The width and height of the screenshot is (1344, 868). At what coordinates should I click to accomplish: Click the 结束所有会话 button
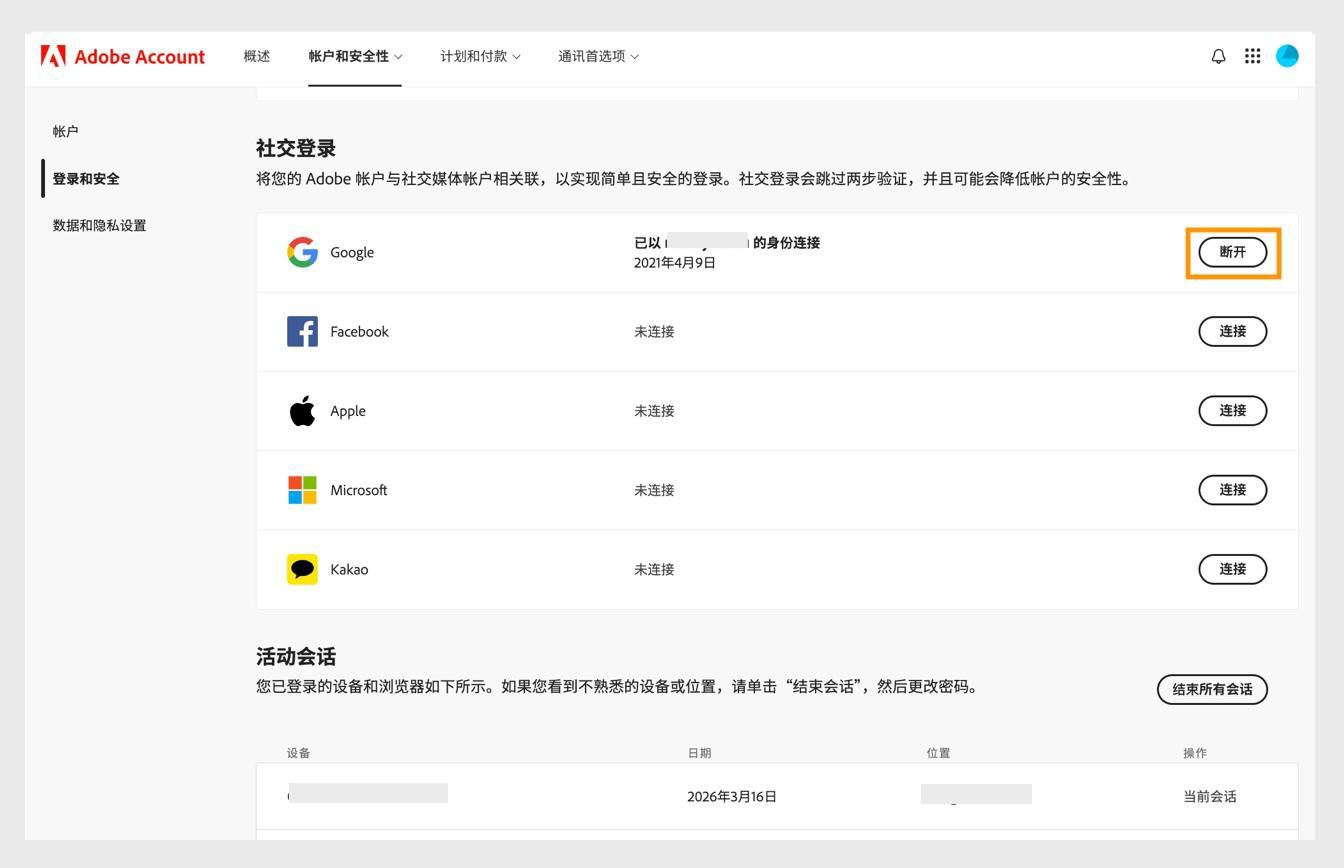coord(1211,689)
